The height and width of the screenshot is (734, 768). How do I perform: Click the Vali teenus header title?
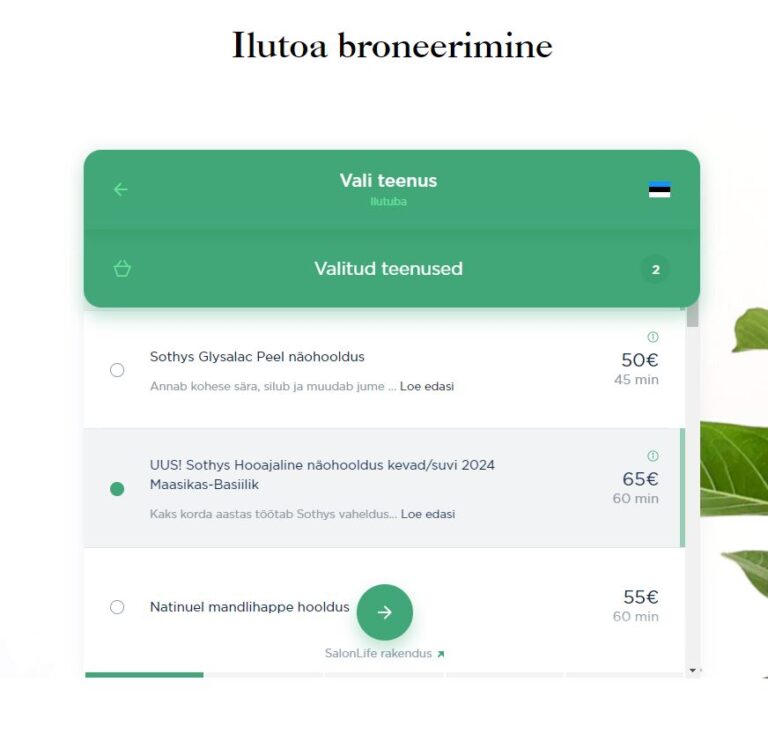(388, 181)
